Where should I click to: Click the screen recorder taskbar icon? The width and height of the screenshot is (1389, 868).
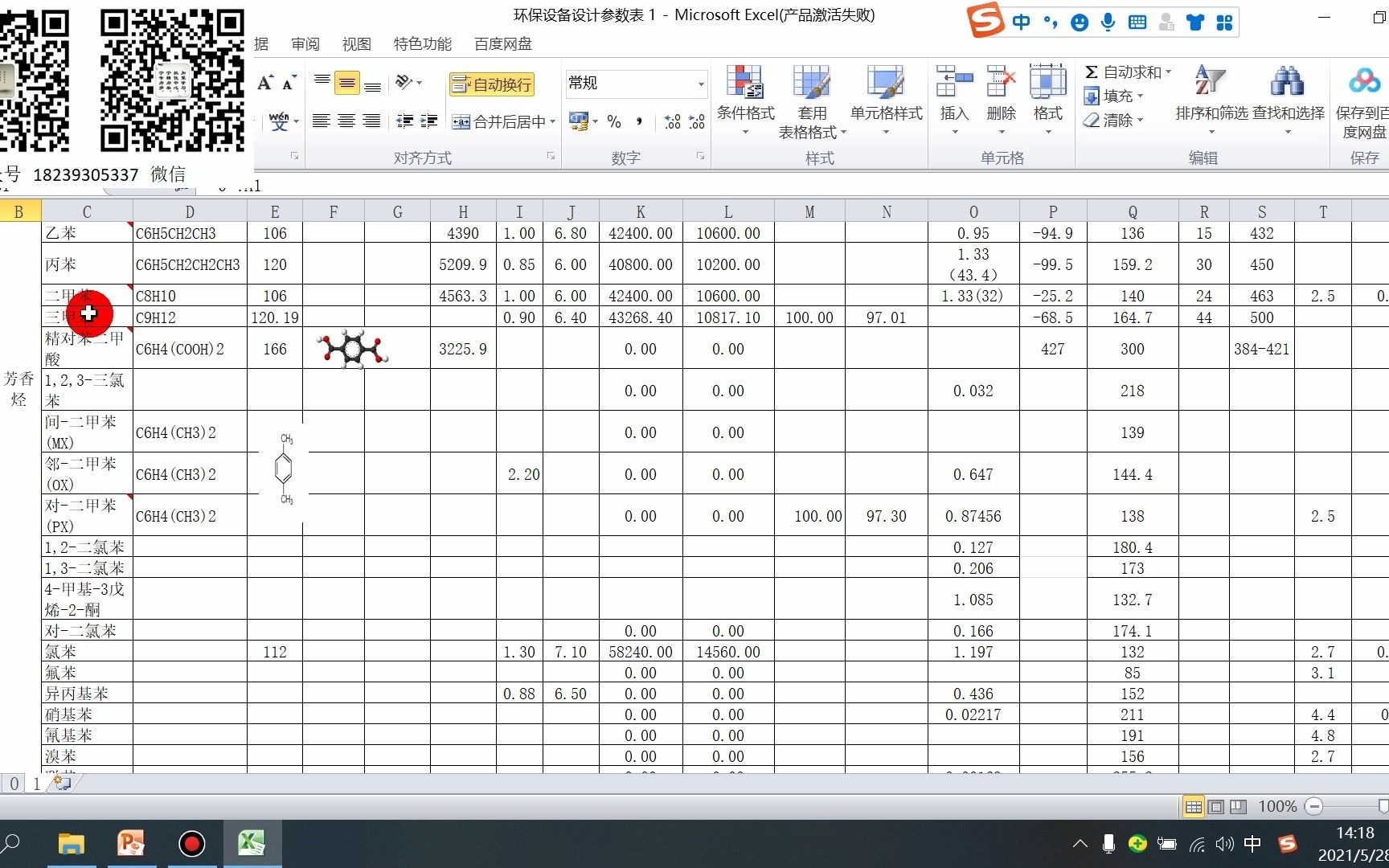(x=191, y=844)
